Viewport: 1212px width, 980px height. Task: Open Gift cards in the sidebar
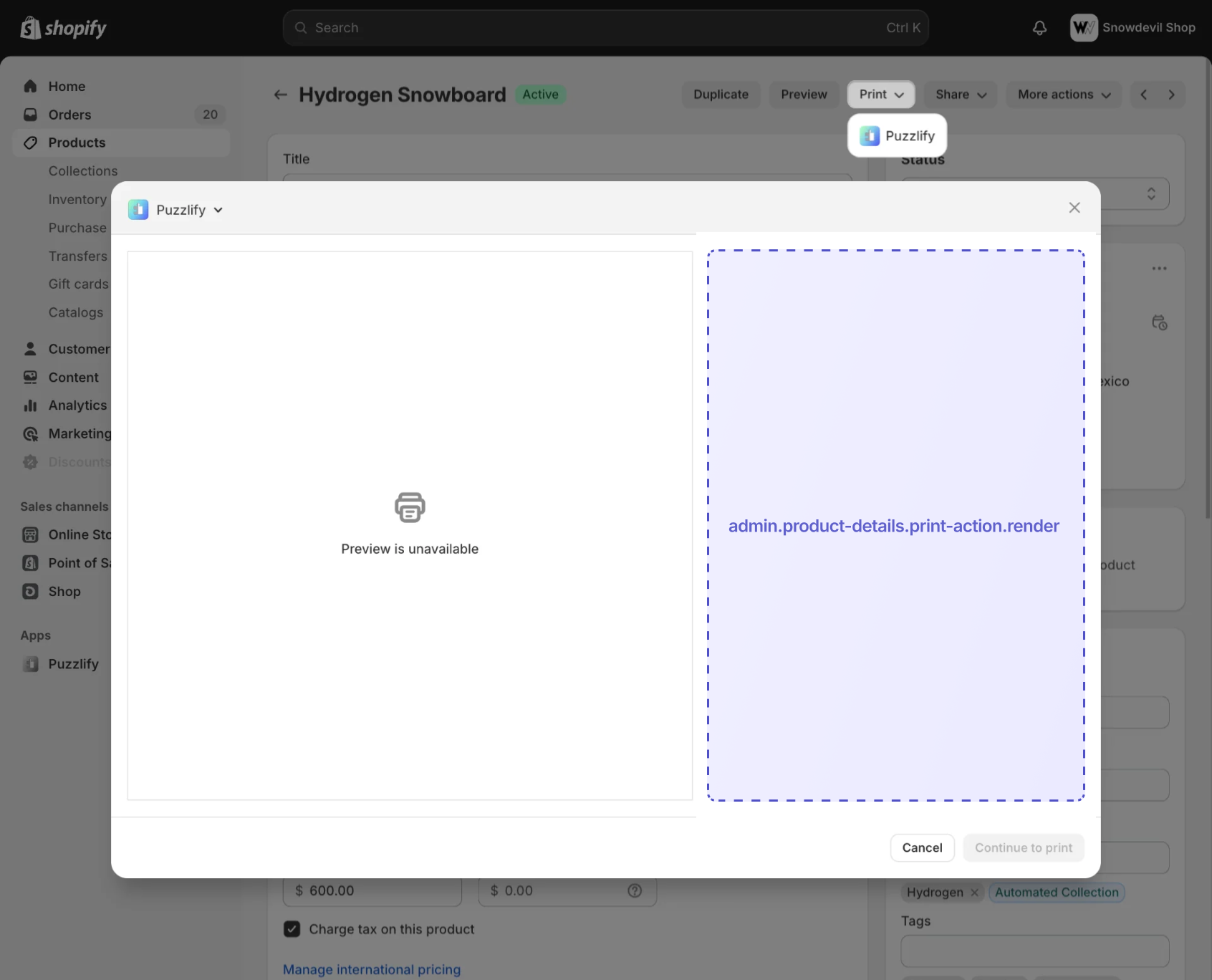point(79,284)
